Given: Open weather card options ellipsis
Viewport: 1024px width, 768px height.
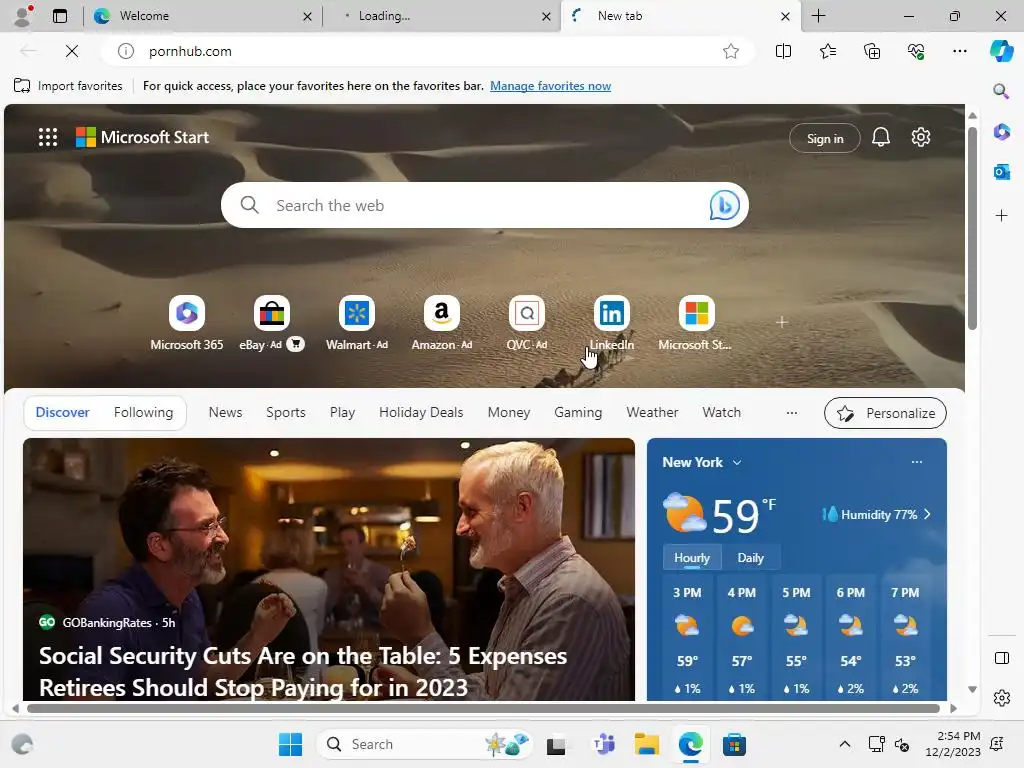Looking at the screenshot, I should 917,462.
